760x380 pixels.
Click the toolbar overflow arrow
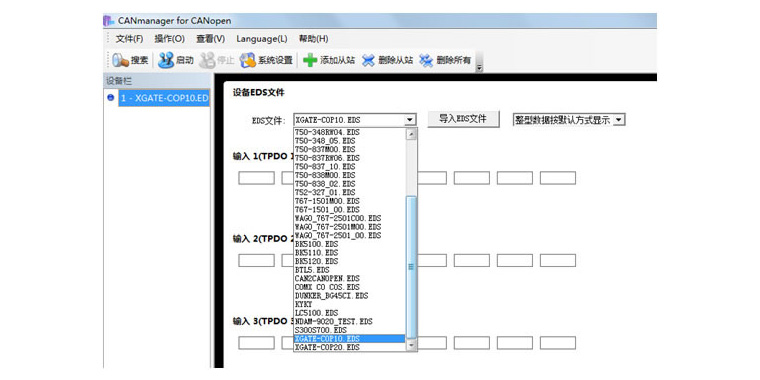[480, 68]
